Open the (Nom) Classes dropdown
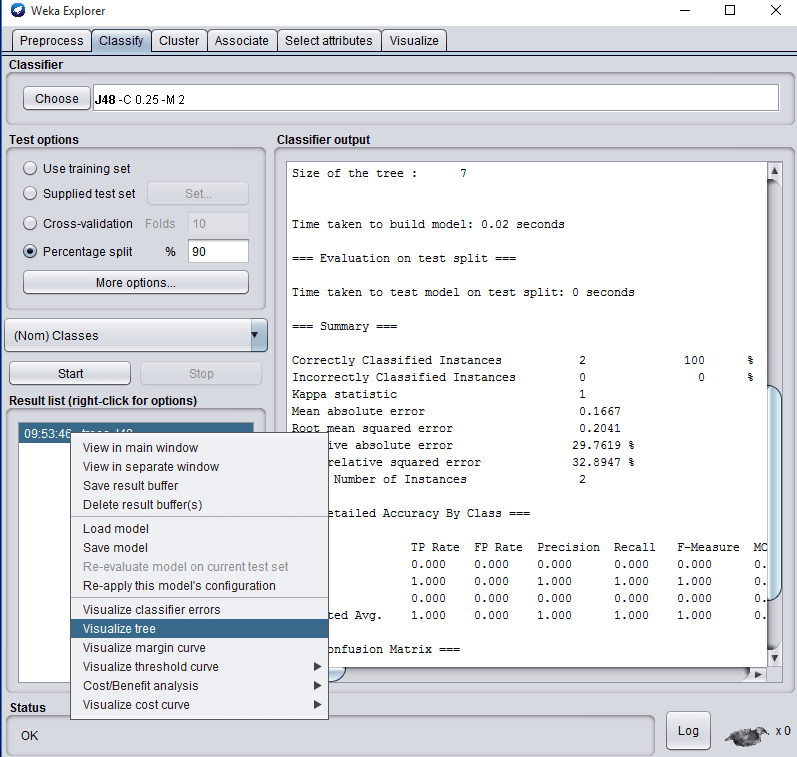This screenshot has height=757, width=797. [136, 336]
